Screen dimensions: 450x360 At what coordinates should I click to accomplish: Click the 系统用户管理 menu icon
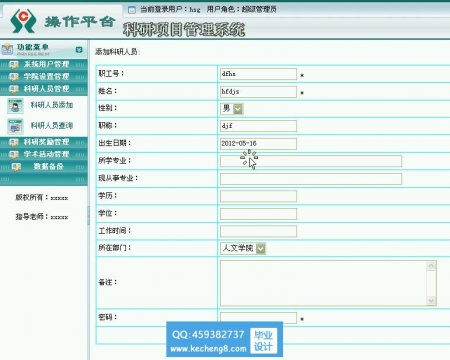pos(14,64)
